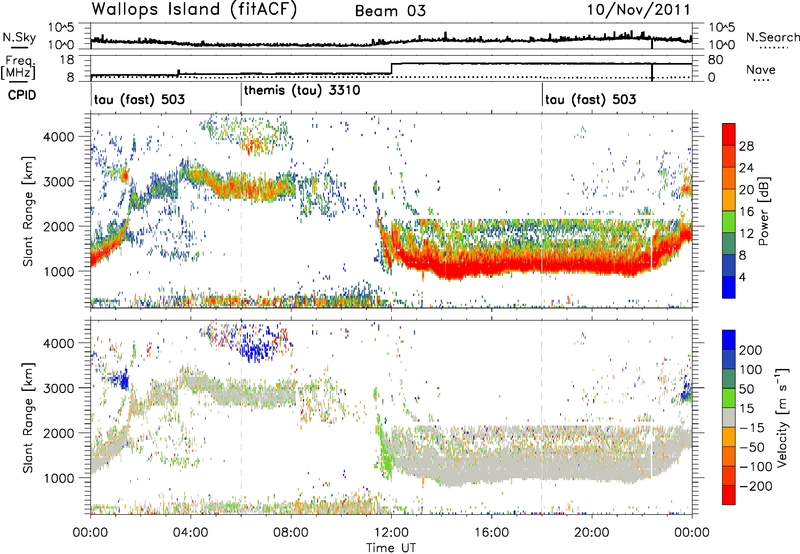
Task: Click the light green segment of power colorbar
Action: click(x=729, y=221)
